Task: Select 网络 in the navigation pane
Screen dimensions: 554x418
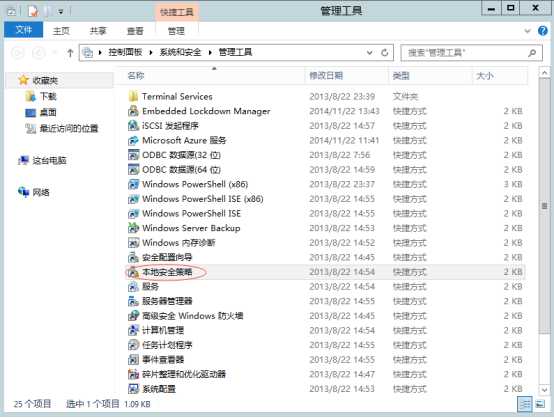Action: click(x=41, y=193)
